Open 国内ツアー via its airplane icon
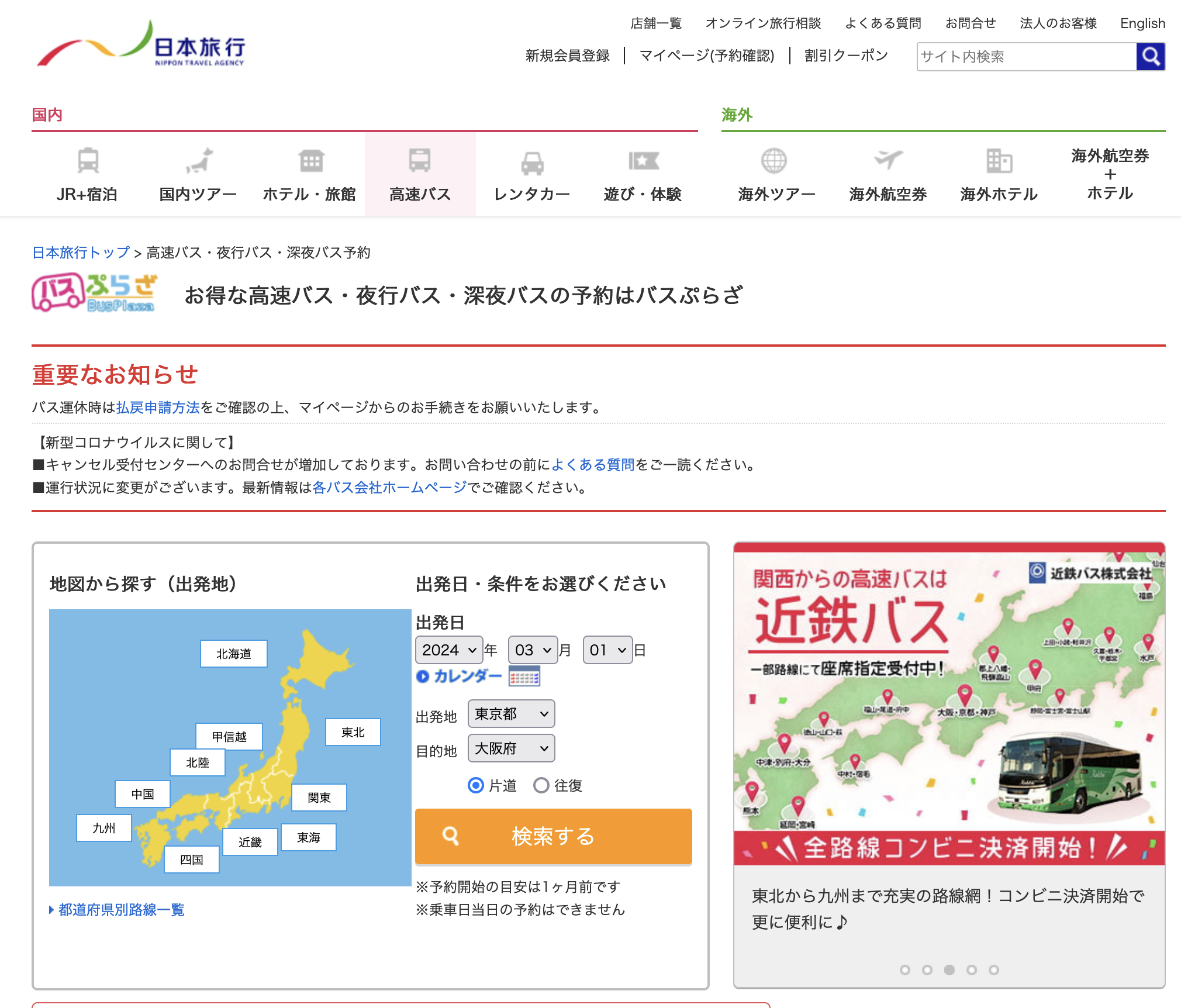Viewport: 1181px width, 1008px height. (199, 160)
